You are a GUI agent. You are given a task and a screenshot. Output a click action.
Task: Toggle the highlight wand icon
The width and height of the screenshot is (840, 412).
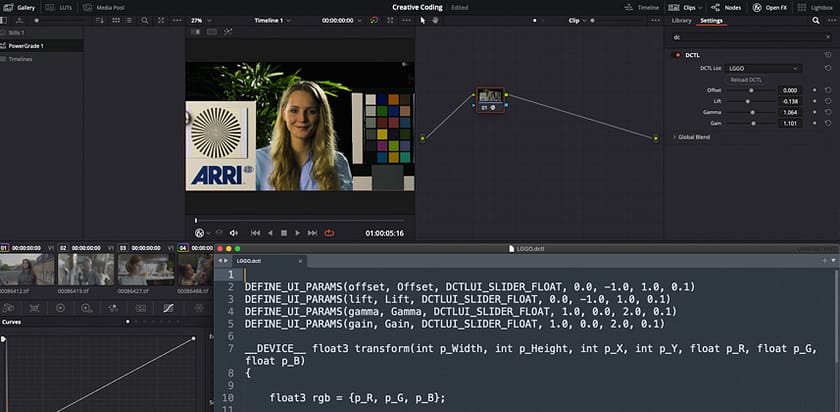click(228, 32)
